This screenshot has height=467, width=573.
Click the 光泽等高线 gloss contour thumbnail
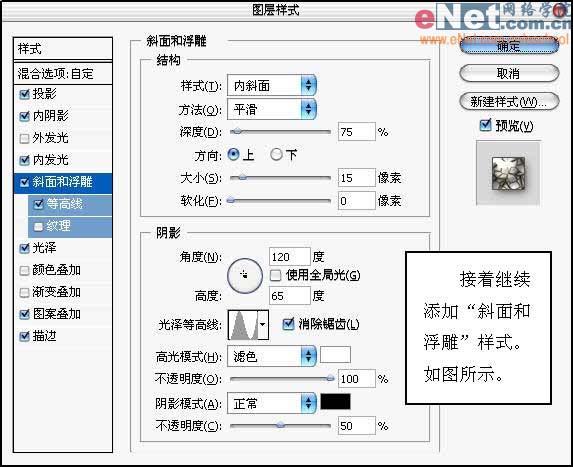point(243,324)
